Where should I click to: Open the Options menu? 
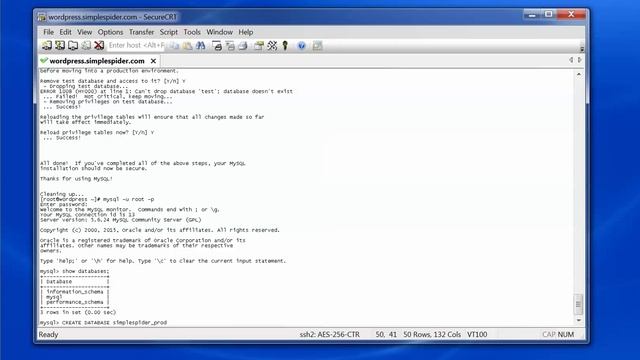coord(110,32)
